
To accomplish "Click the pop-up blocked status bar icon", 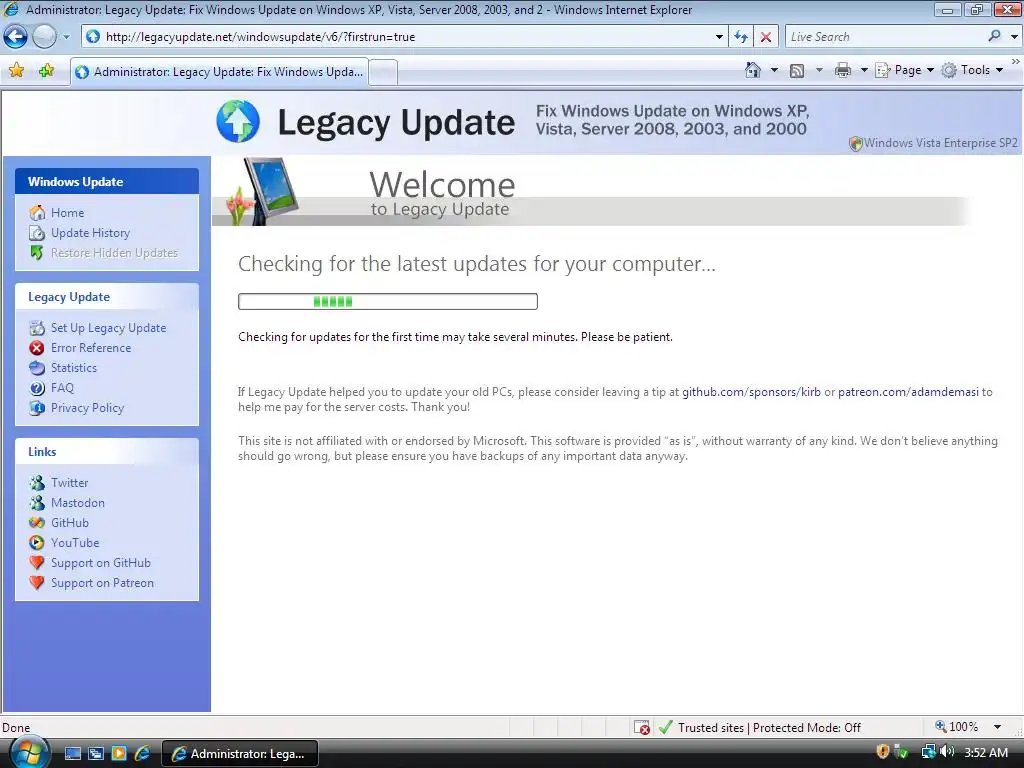I will pyautogui.click(x=642, y=727).
